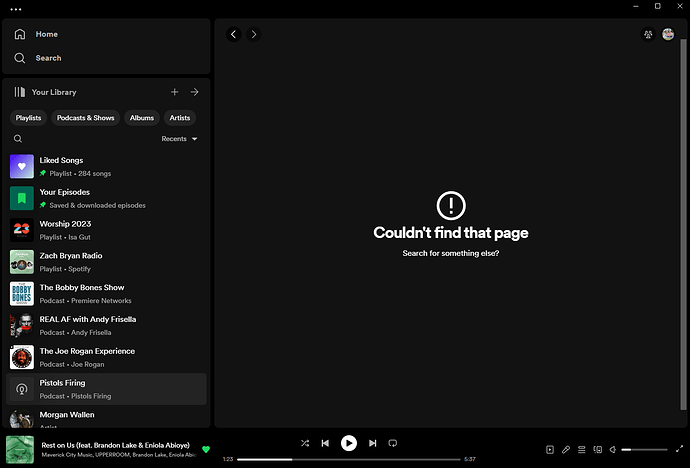Viewport: 690px width, 468px height.
Task: Click Zach Bryan Radio cover thumbnail
Action: coord(22,262)
